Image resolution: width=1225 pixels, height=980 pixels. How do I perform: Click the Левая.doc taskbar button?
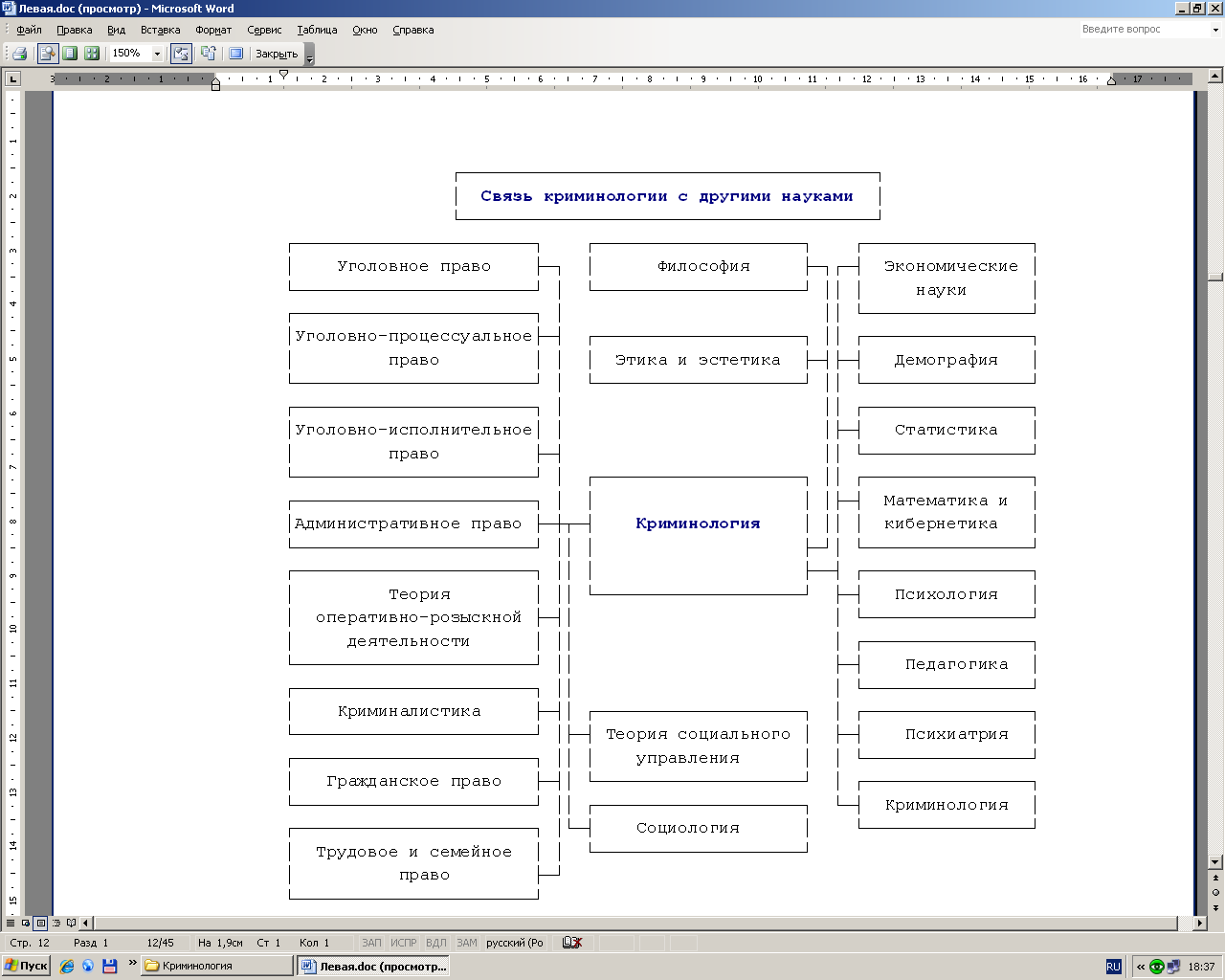(x=374, y=967)
